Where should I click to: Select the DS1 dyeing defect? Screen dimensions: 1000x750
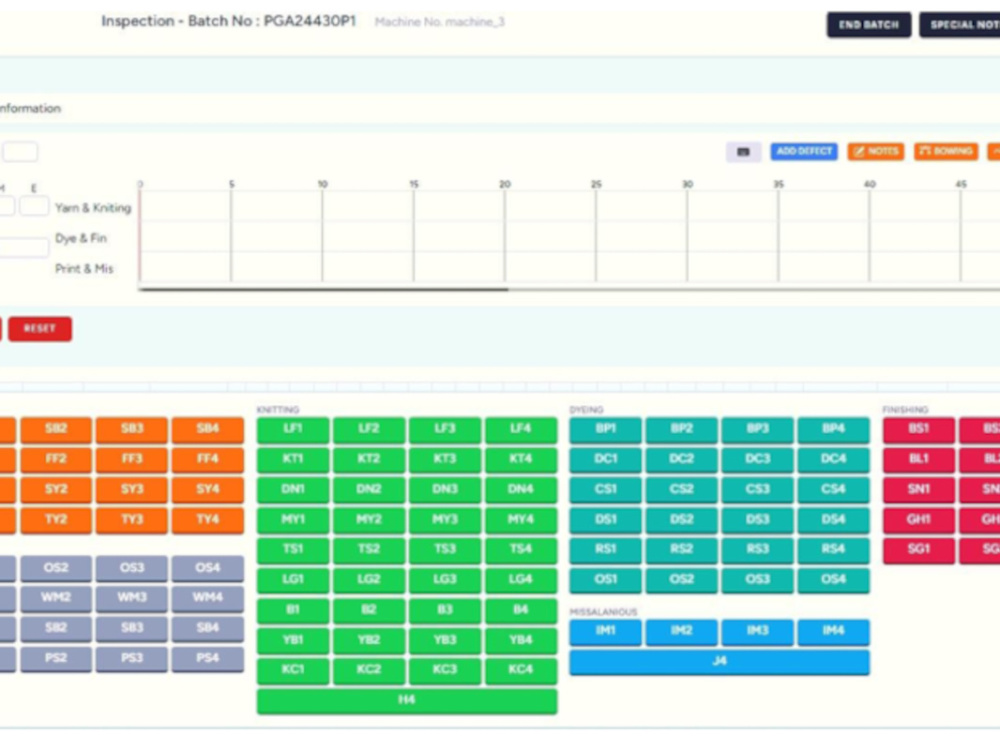(x=605, y=520)
